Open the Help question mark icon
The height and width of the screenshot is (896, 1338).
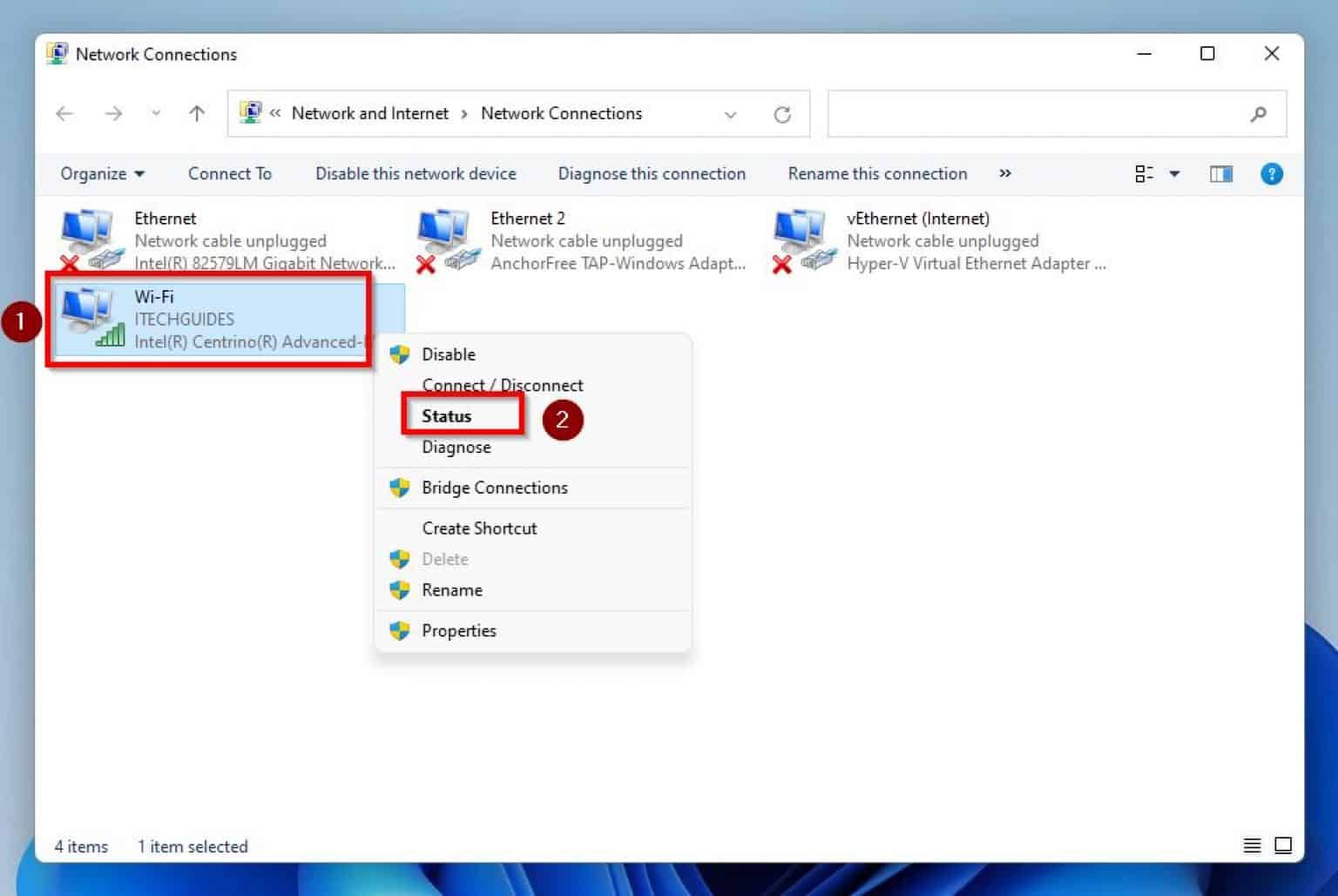coord(1272,173)
